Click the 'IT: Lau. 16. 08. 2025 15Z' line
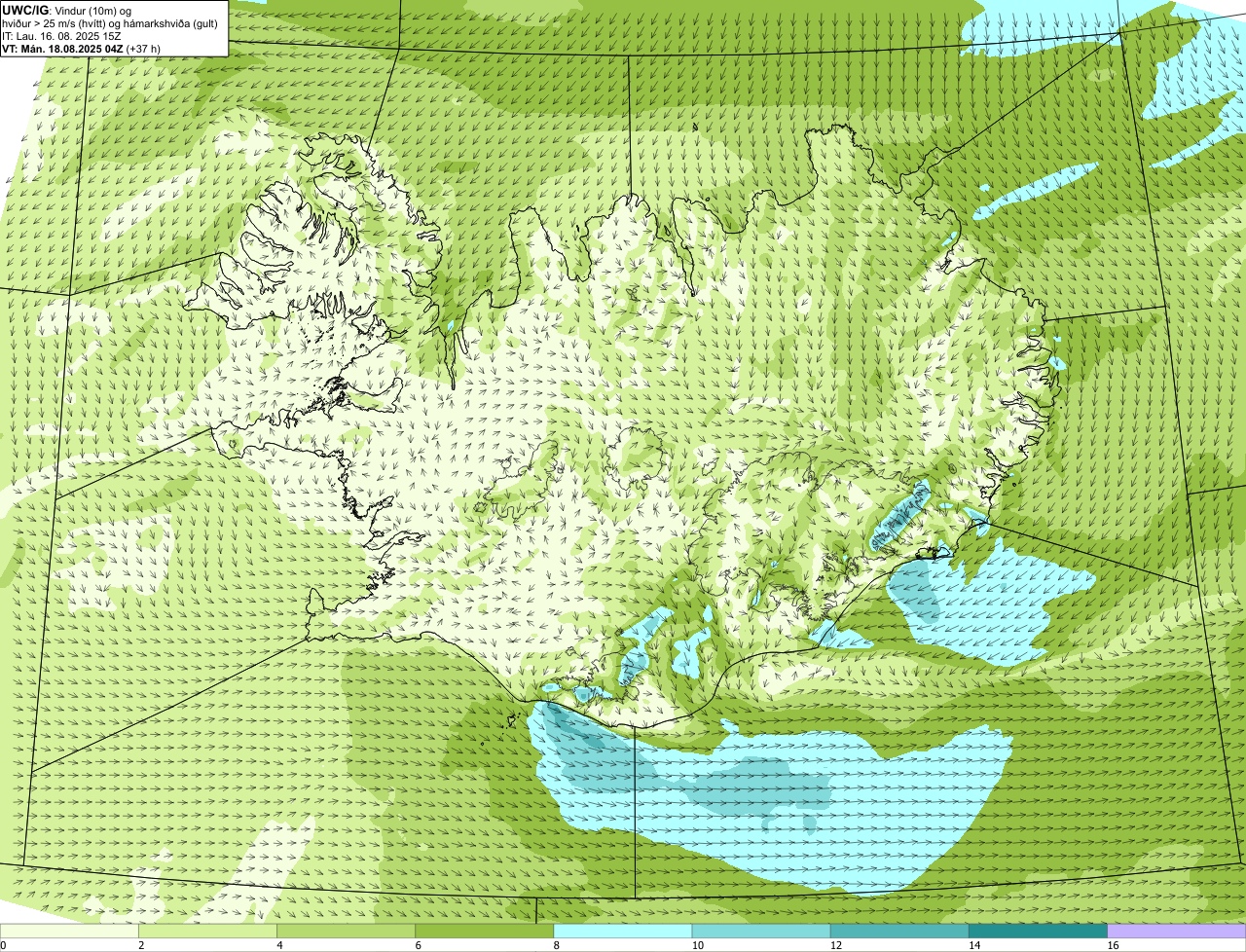1246x952 pixels. [62, 36]
